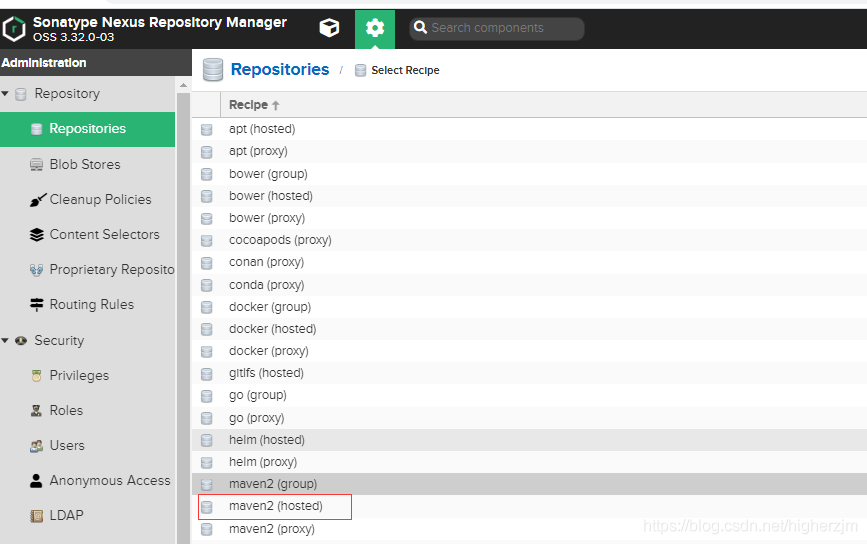Open Blob Stores in sidebar
Image resolution: width=867 pixels, height=544 pixels.
pos(87,164)
